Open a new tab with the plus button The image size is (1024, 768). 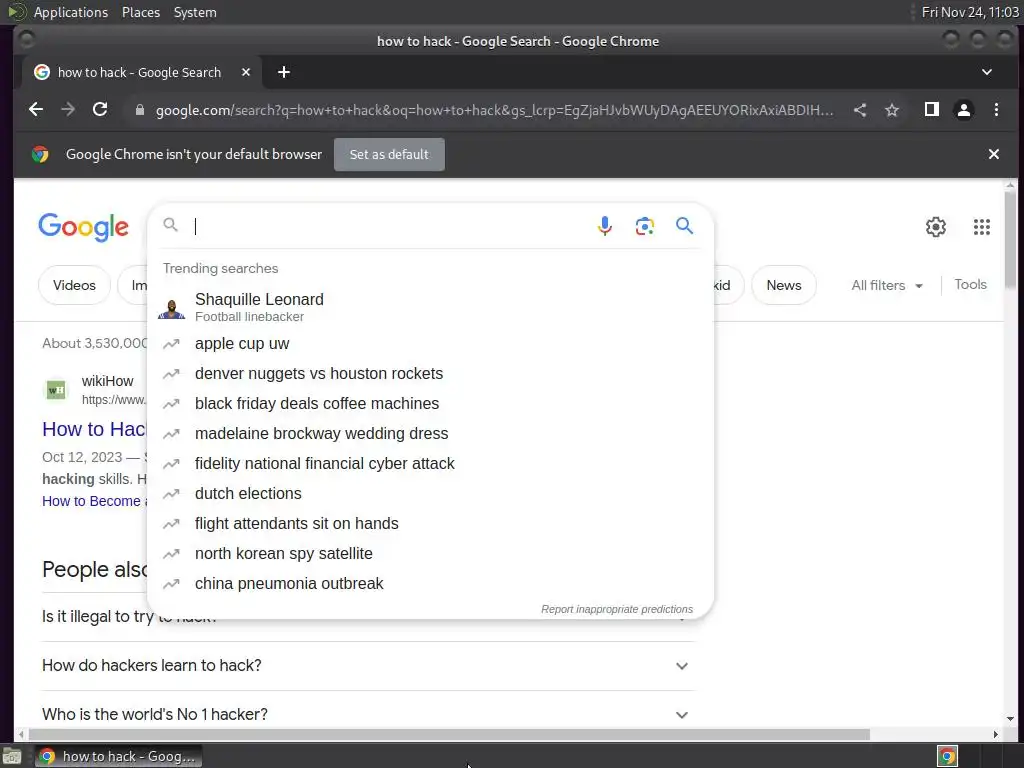point(283,72)
